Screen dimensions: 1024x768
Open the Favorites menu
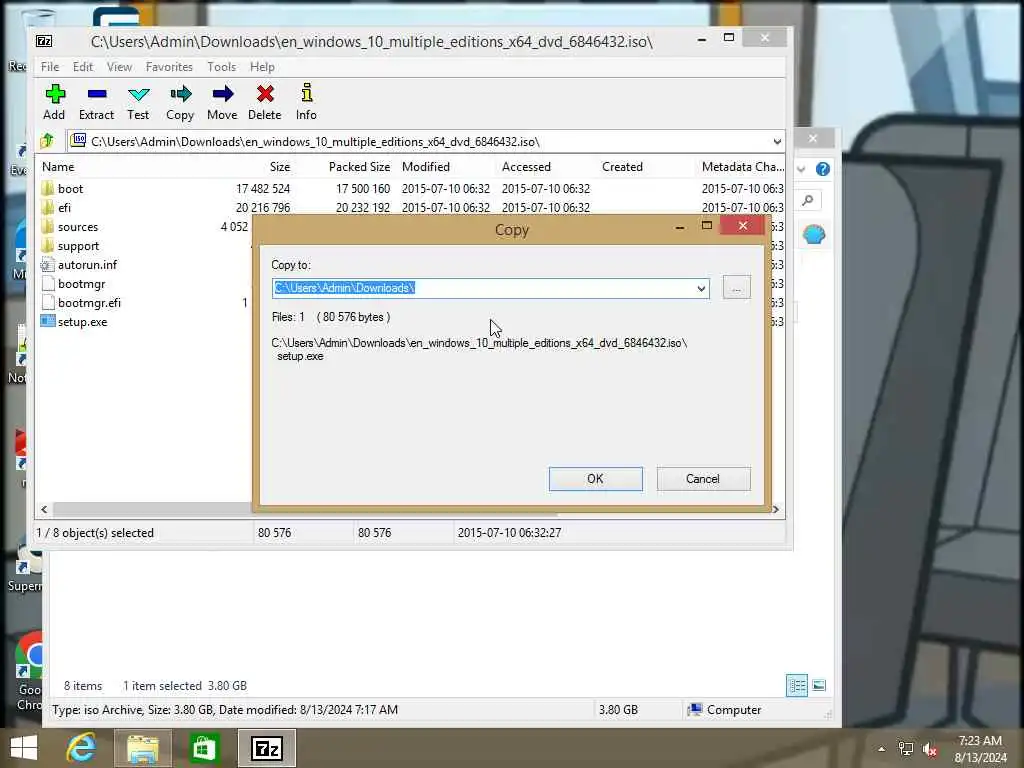coord(169,67)
